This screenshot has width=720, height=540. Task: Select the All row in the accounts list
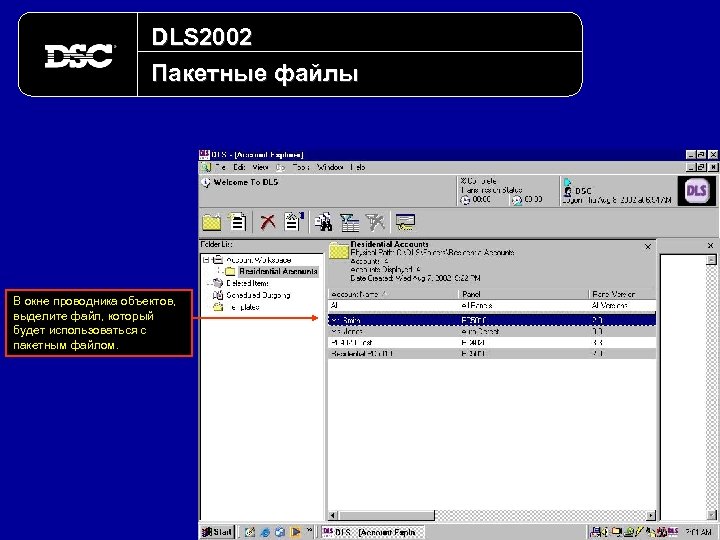click(x=492, y=305)
